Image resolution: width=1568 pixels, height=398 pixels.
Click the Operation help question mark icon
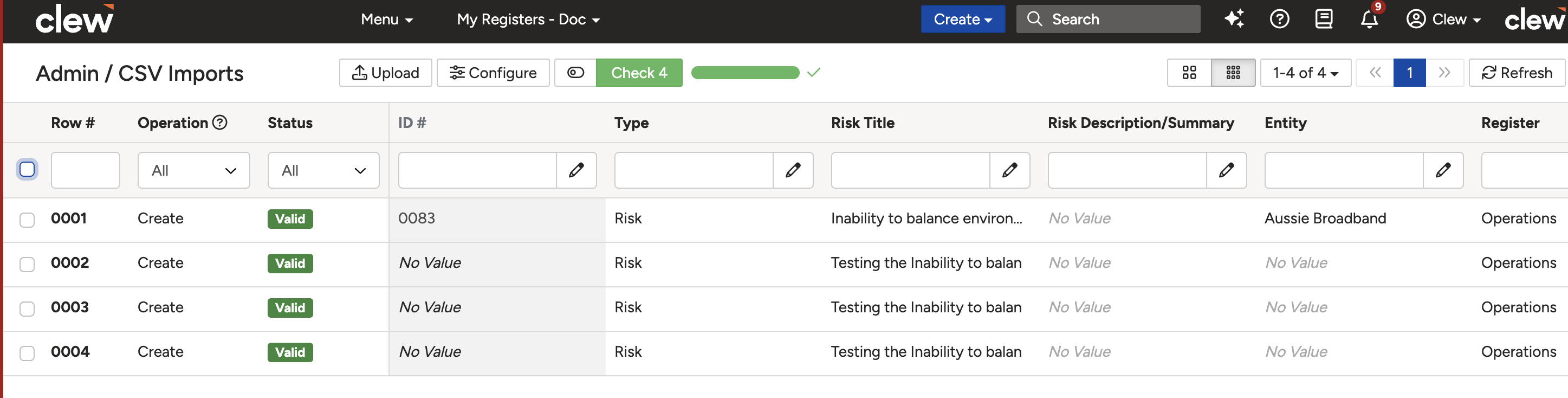[x=220, y=123]
